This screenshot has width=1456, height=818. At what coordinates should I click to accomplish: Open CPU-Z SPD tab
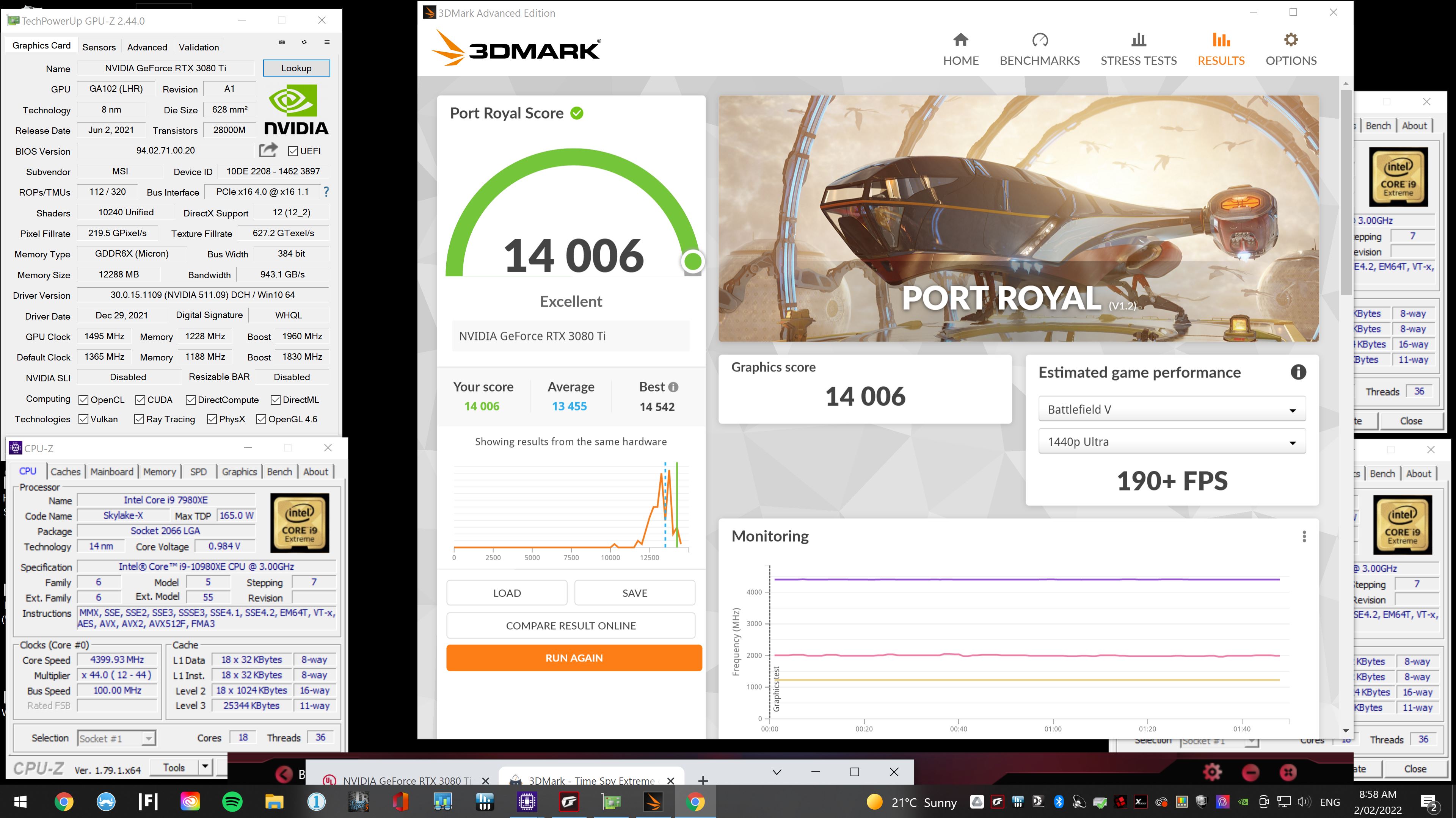click(198, 472)
